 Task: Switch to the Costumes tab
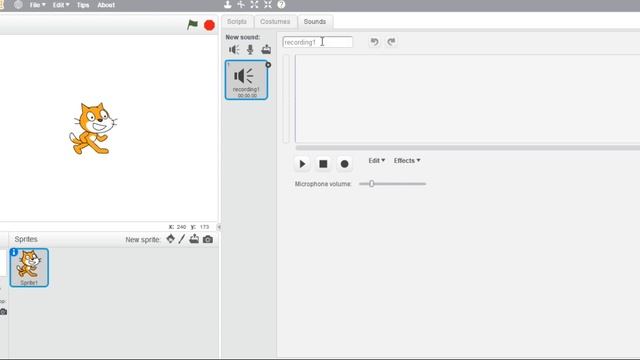tap(275, 22)
